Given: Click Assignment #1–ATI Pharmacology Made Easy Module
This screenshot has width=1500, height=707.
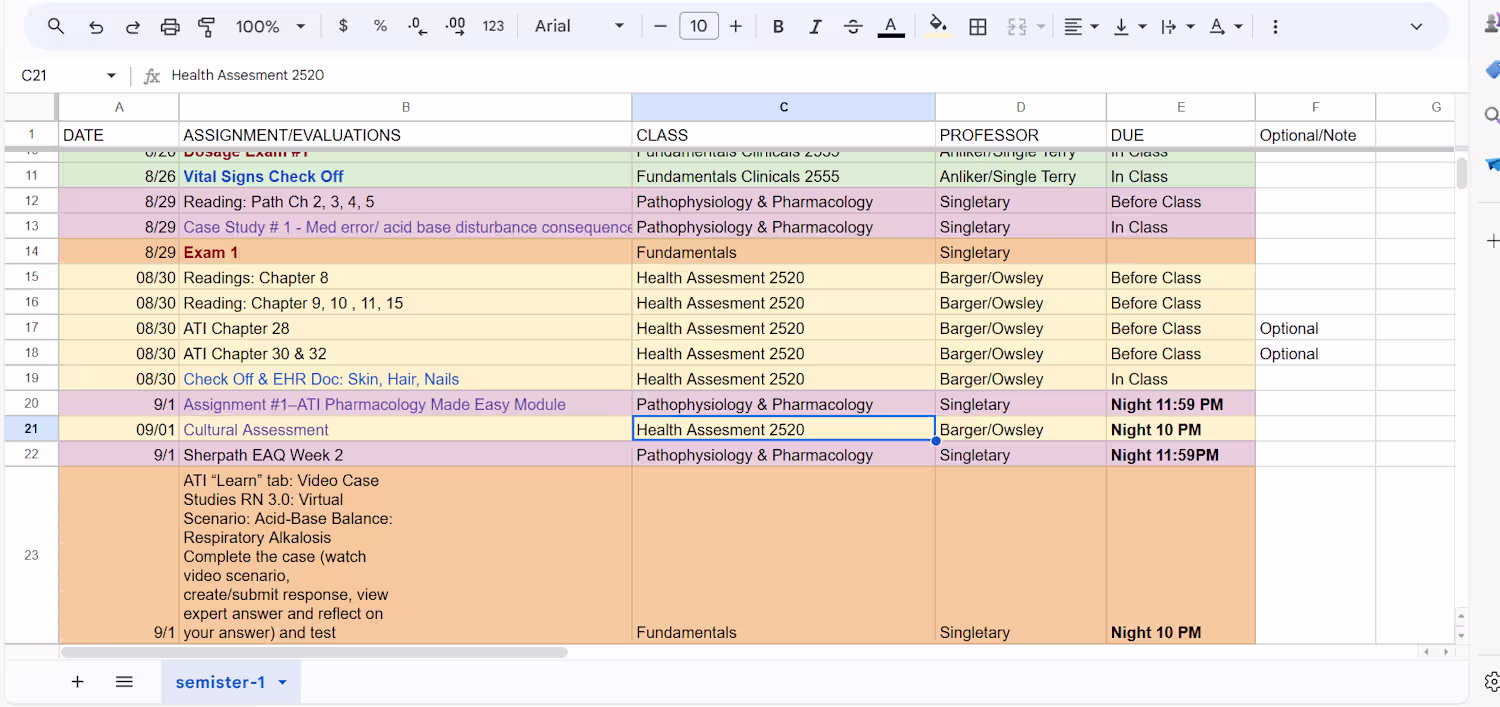Looking at the screenshot, I should [x=405, y=404].
